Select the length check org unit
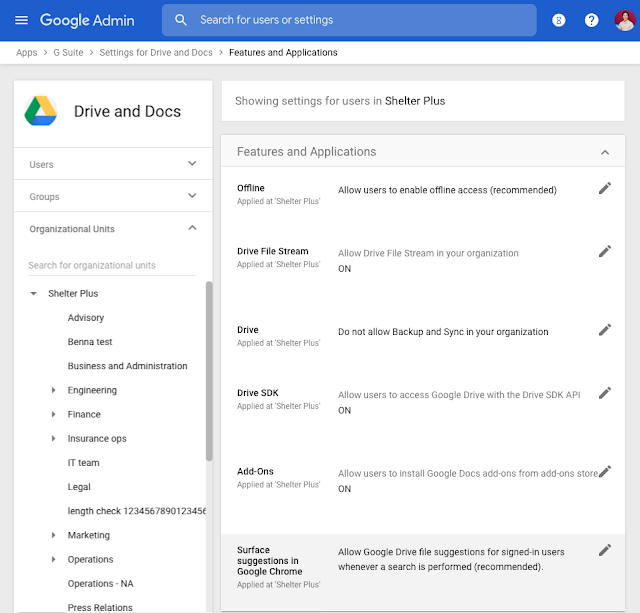 tap(137, 511)
